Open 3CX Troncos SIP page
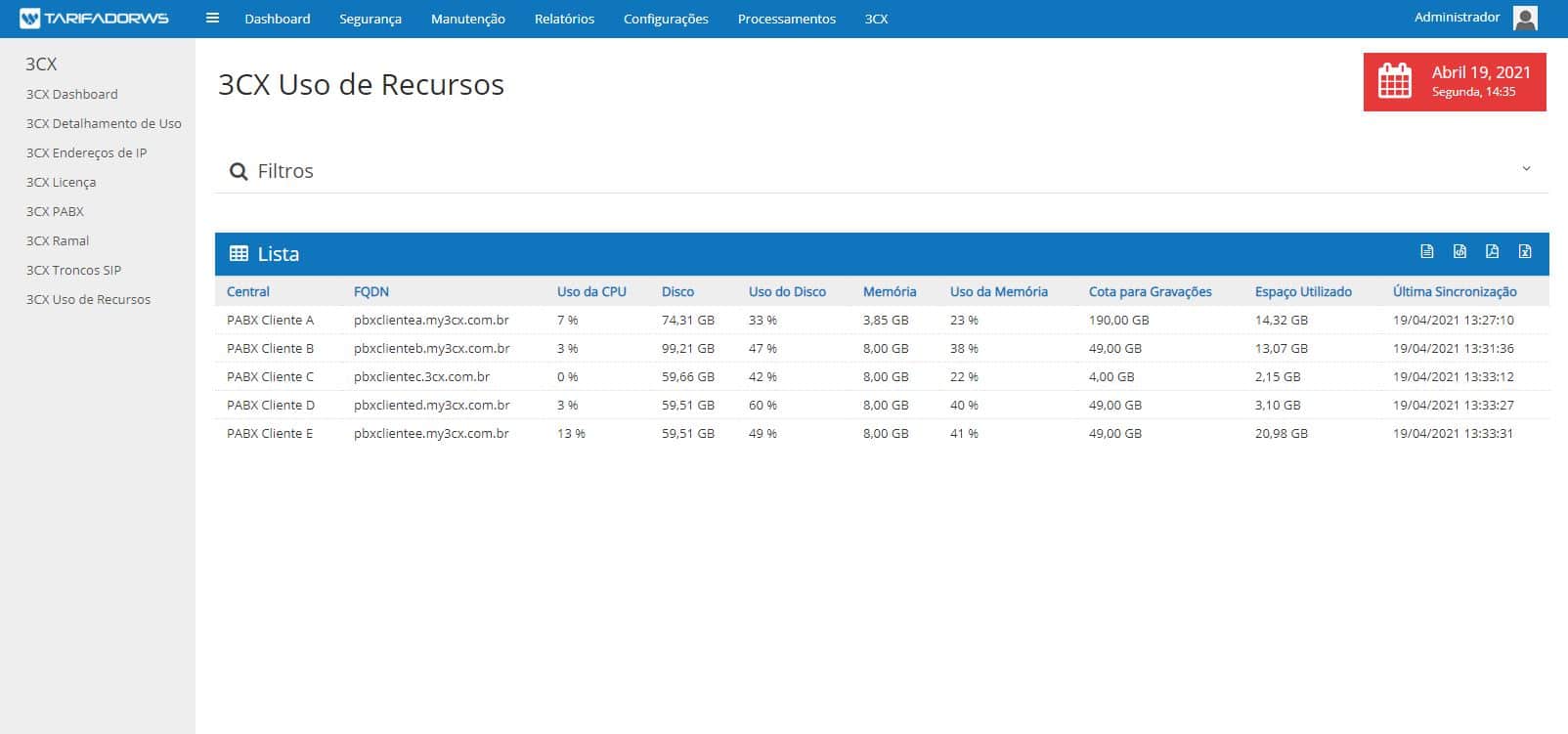 (74, 270)
